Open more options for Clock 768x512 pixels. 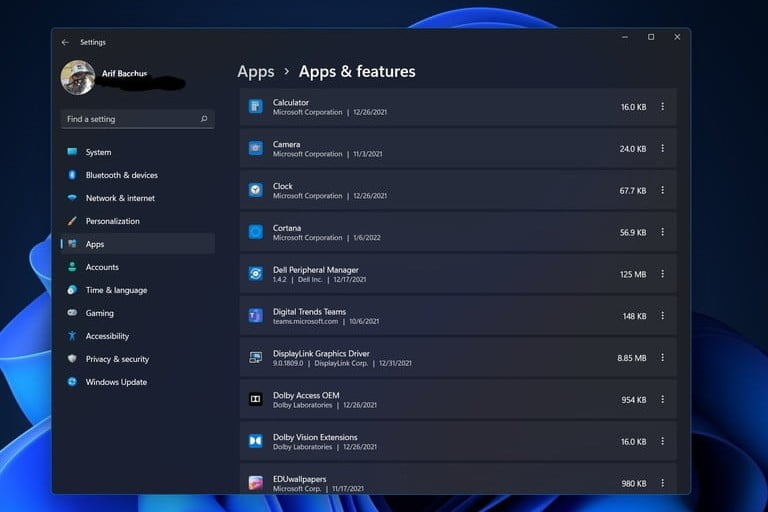pos(663,190)
